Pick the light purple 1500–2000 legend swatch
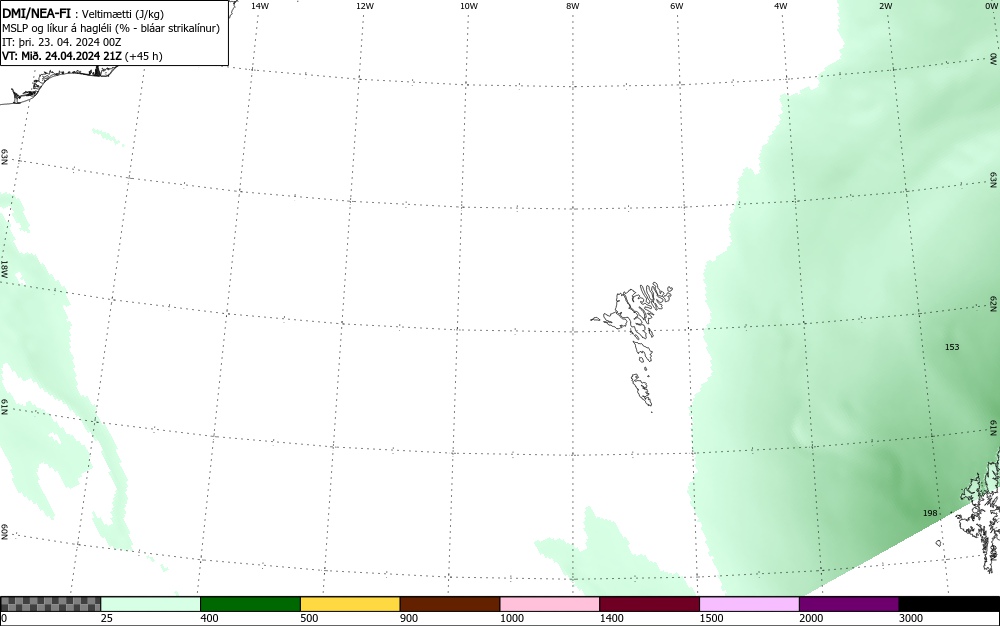 coord(749,604)
